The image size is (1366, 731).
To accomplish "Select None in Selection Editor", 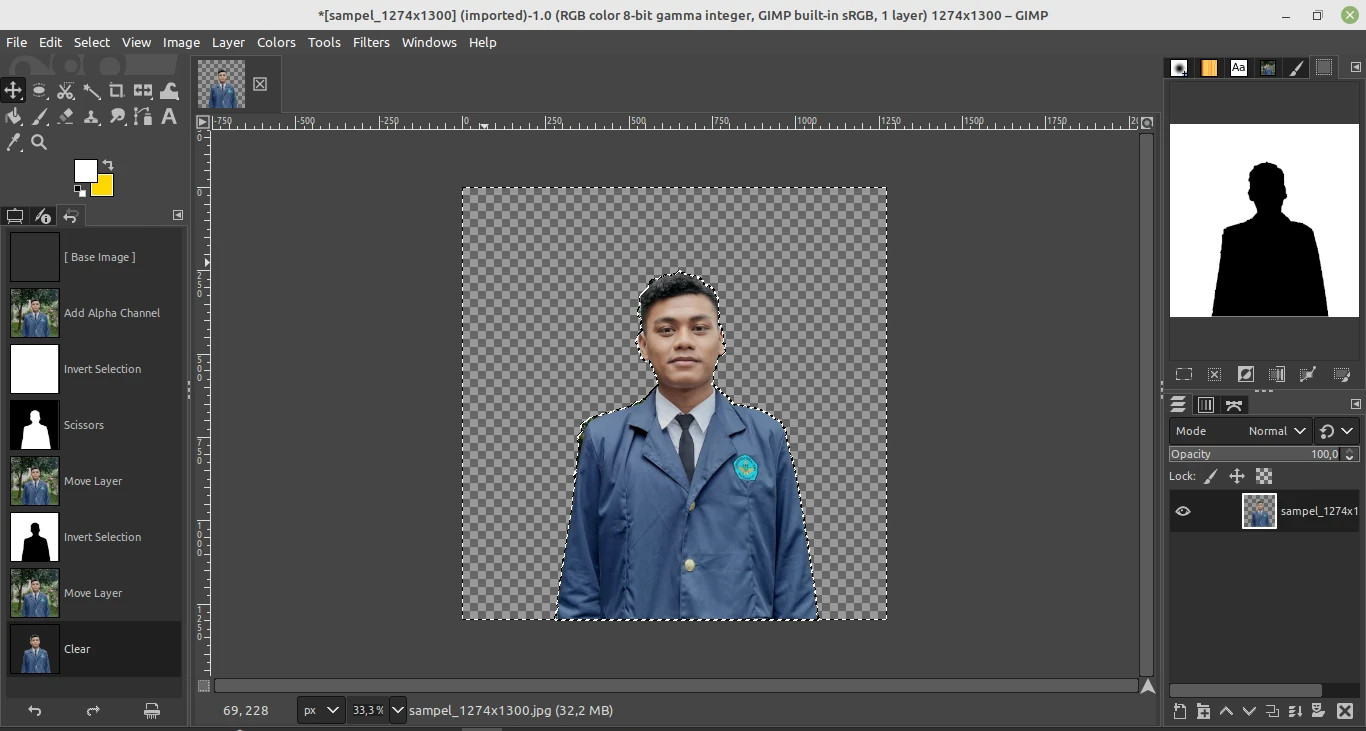I will 1214,374.
